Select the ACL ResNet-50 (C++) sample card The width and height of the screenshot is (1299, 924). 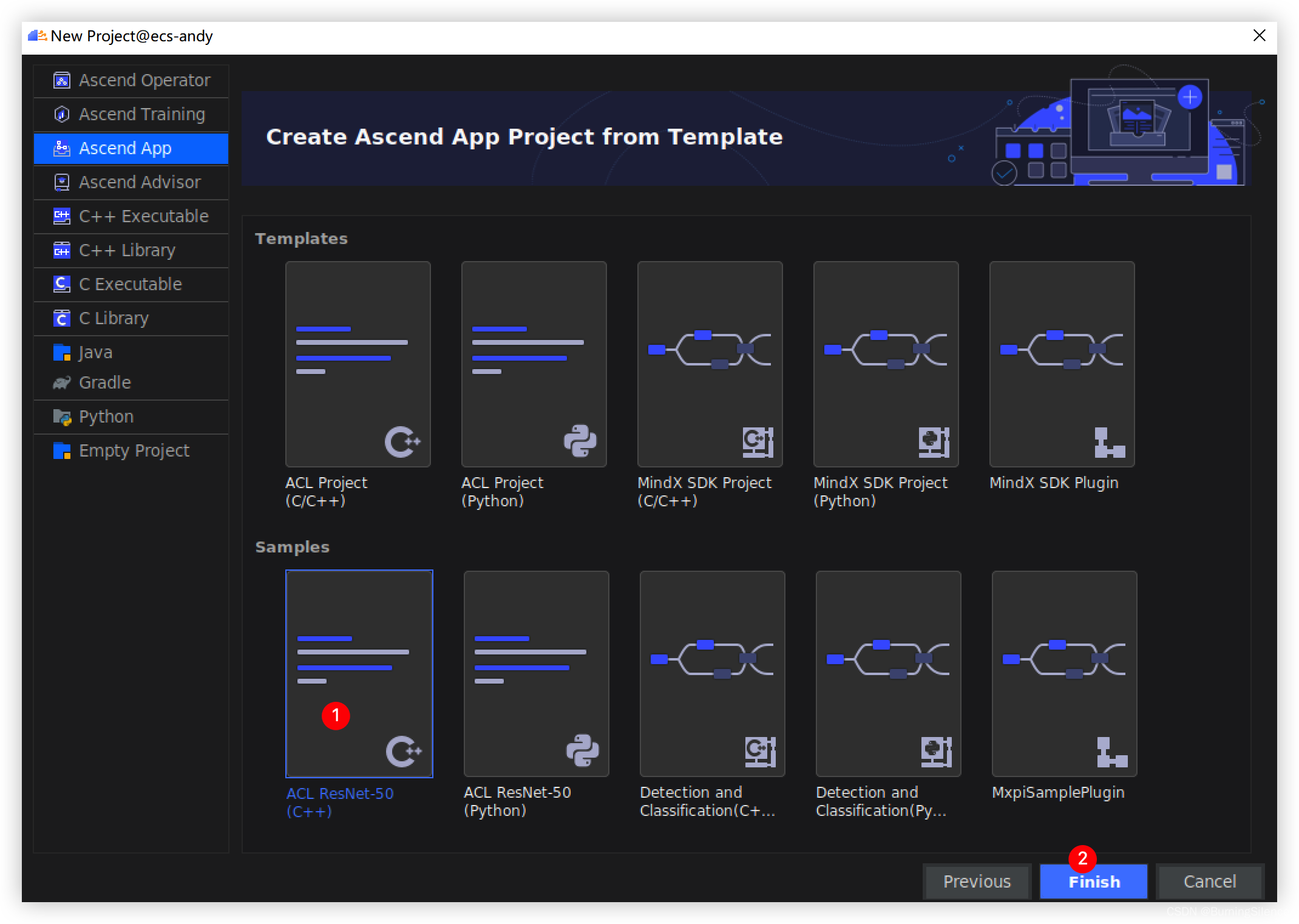359,674
